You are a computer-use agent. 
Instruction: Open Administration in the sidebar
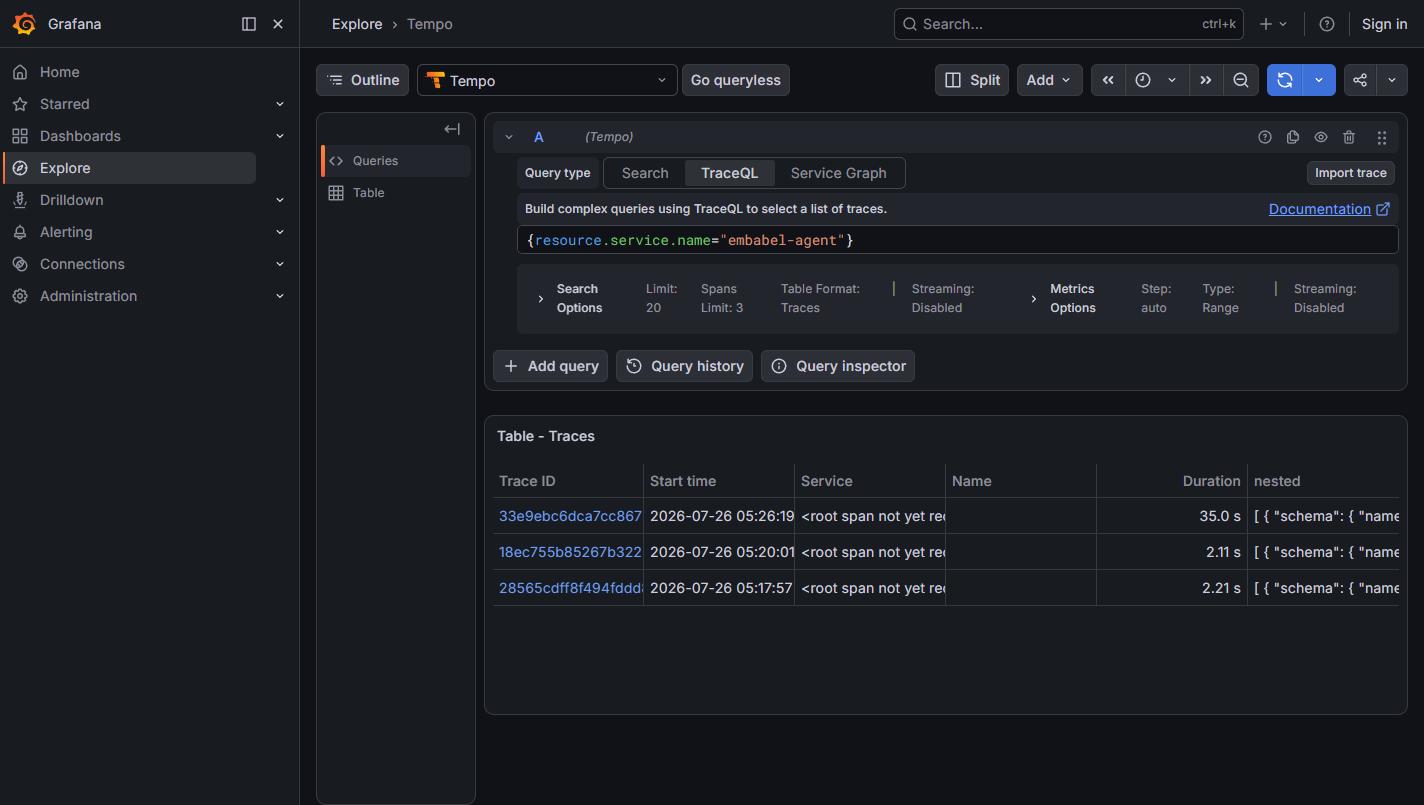click(x=88, y=296)
